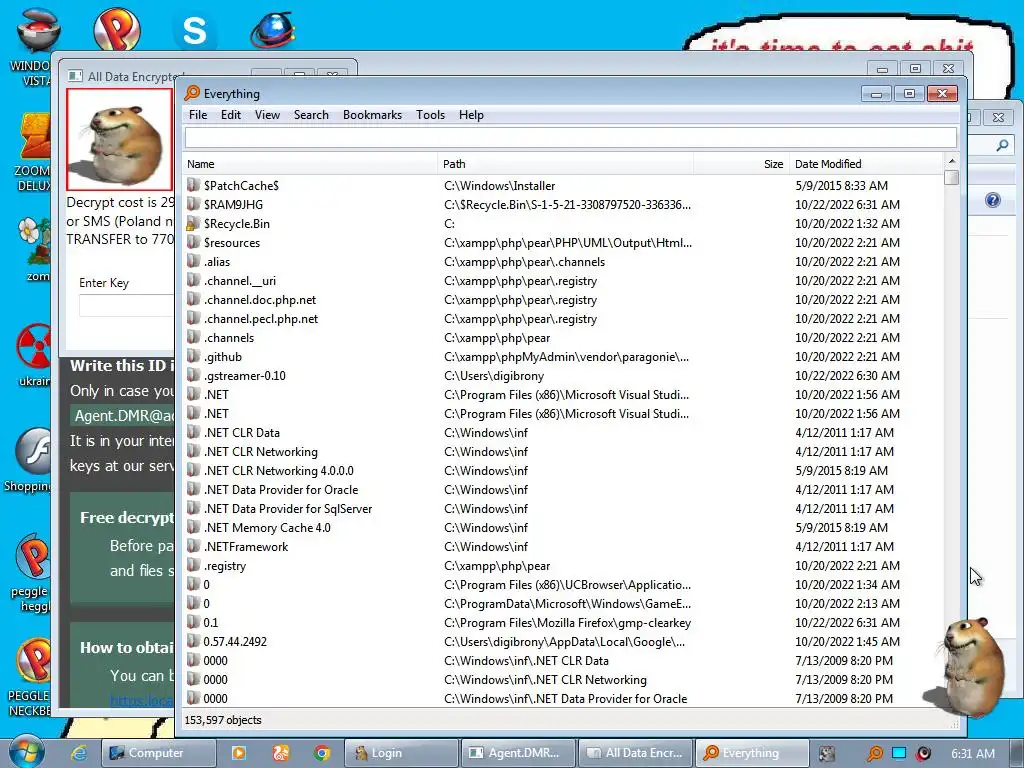Click the path C:\Windows\Installer
The width and height of the screenshot is (1024, 768).
pyautogui.click(x=500, y=185)
